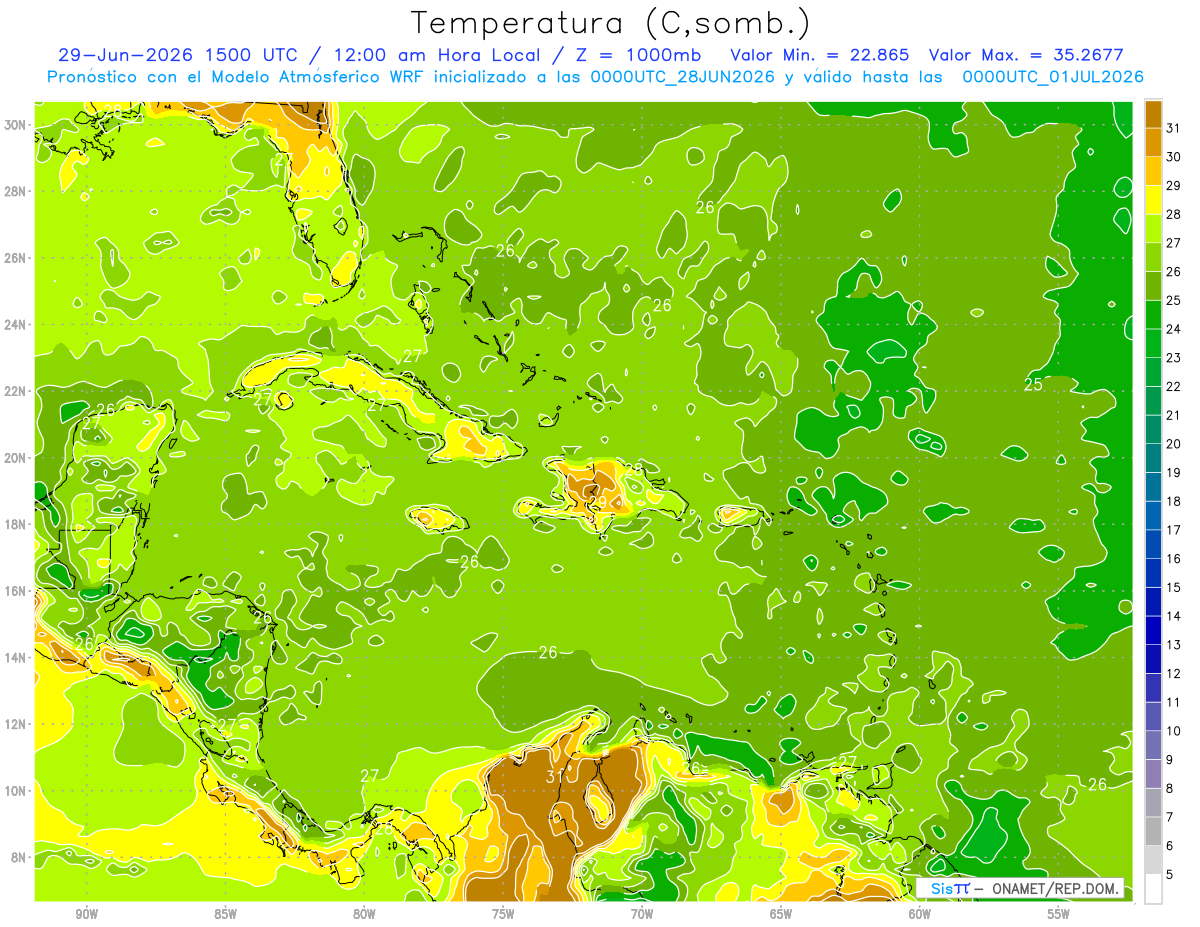Click the '85W' longitude label
This screenshot has width=1200, height=927.
tap(226, 914)
